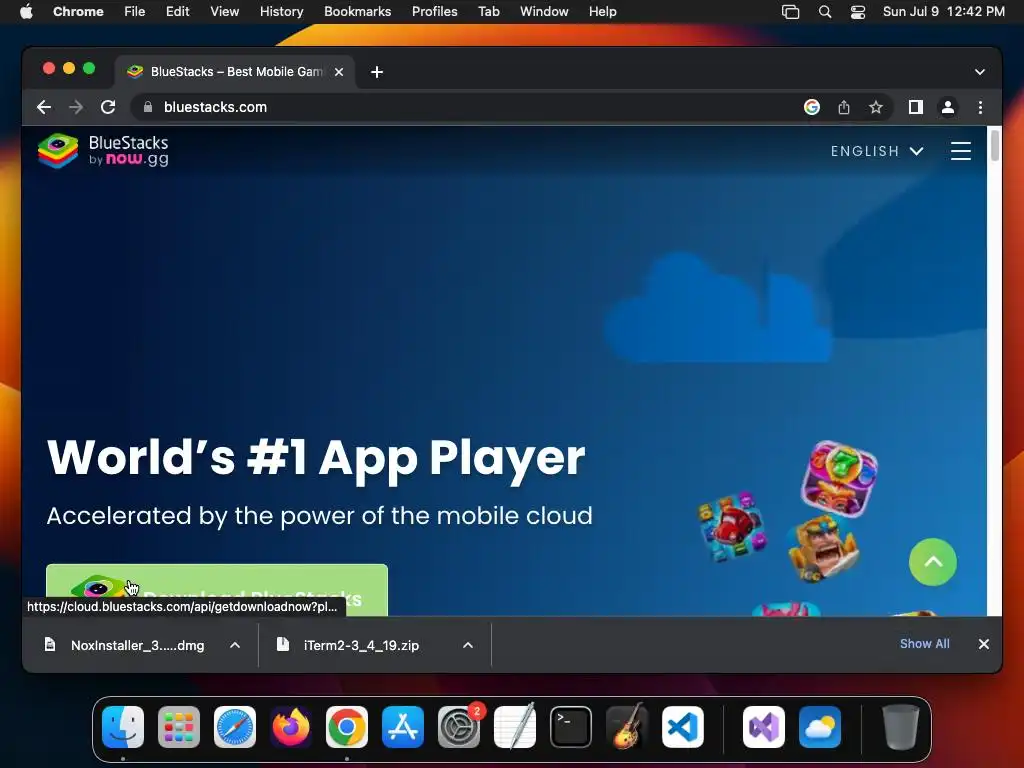Open the View menu
1024x768 pixels.
click(224, 12)
